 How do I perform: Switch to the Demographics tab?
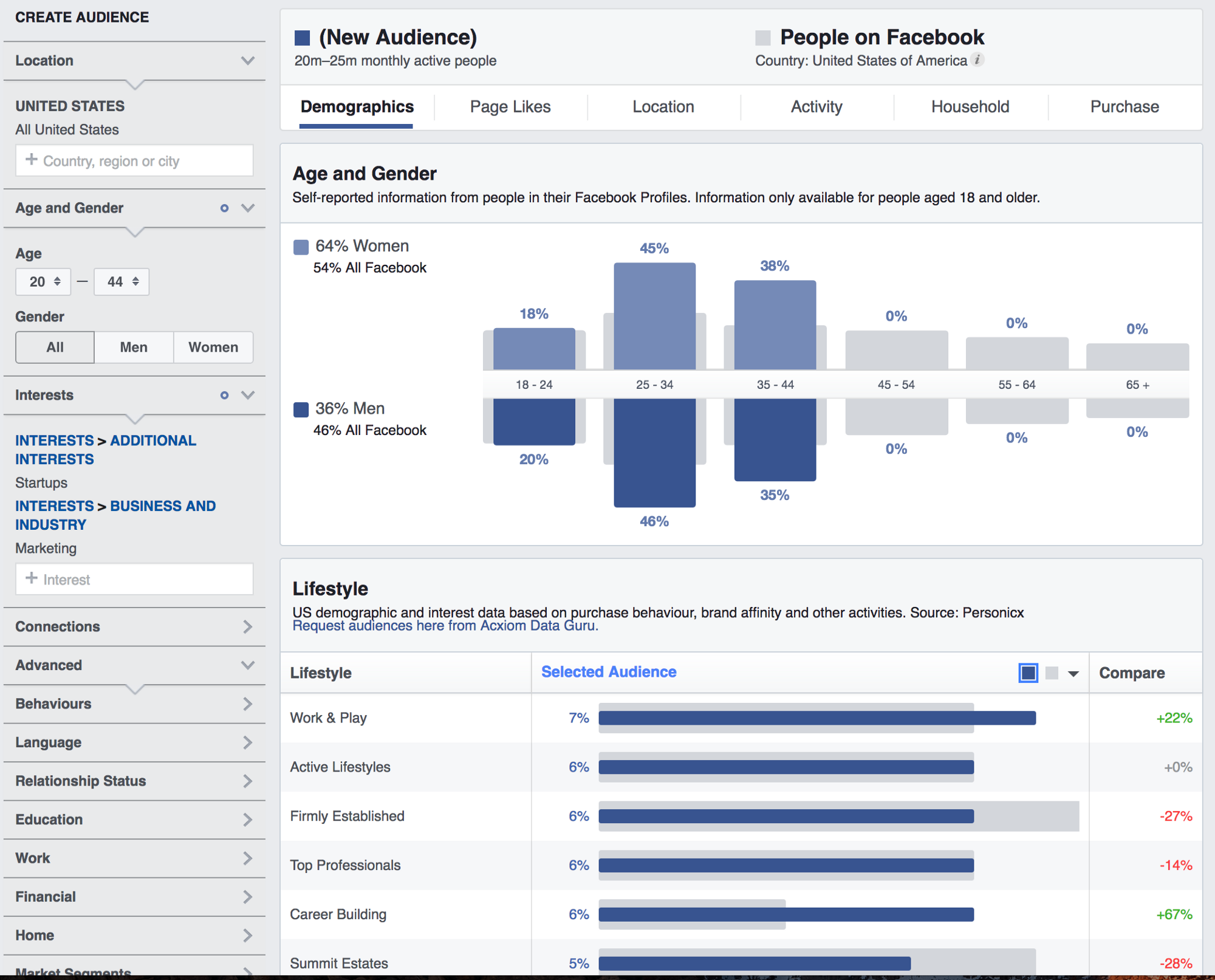pos(357,107)
